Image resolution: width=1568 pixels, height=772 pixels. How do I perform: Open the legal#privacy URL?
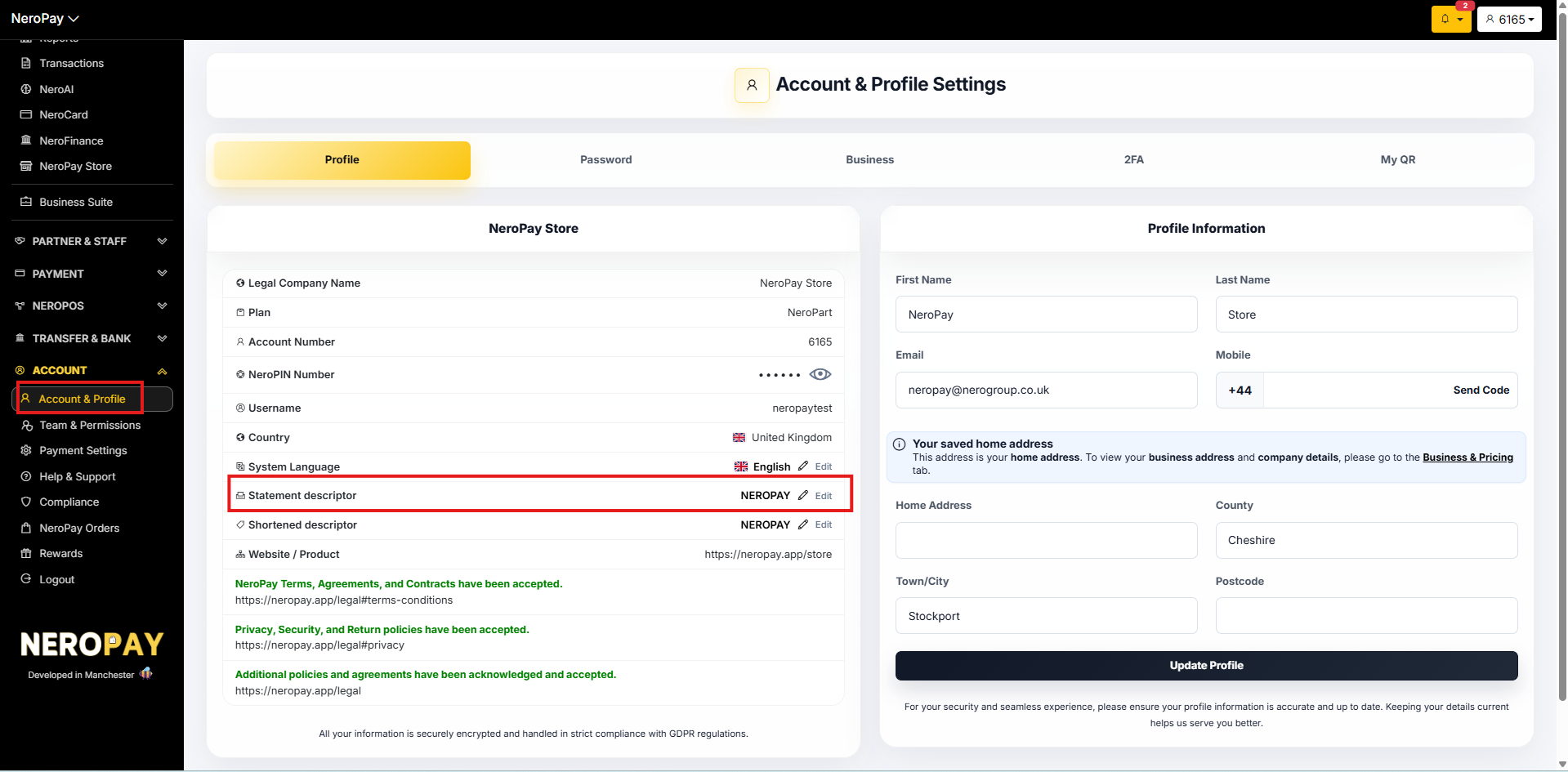pos(319,645)
